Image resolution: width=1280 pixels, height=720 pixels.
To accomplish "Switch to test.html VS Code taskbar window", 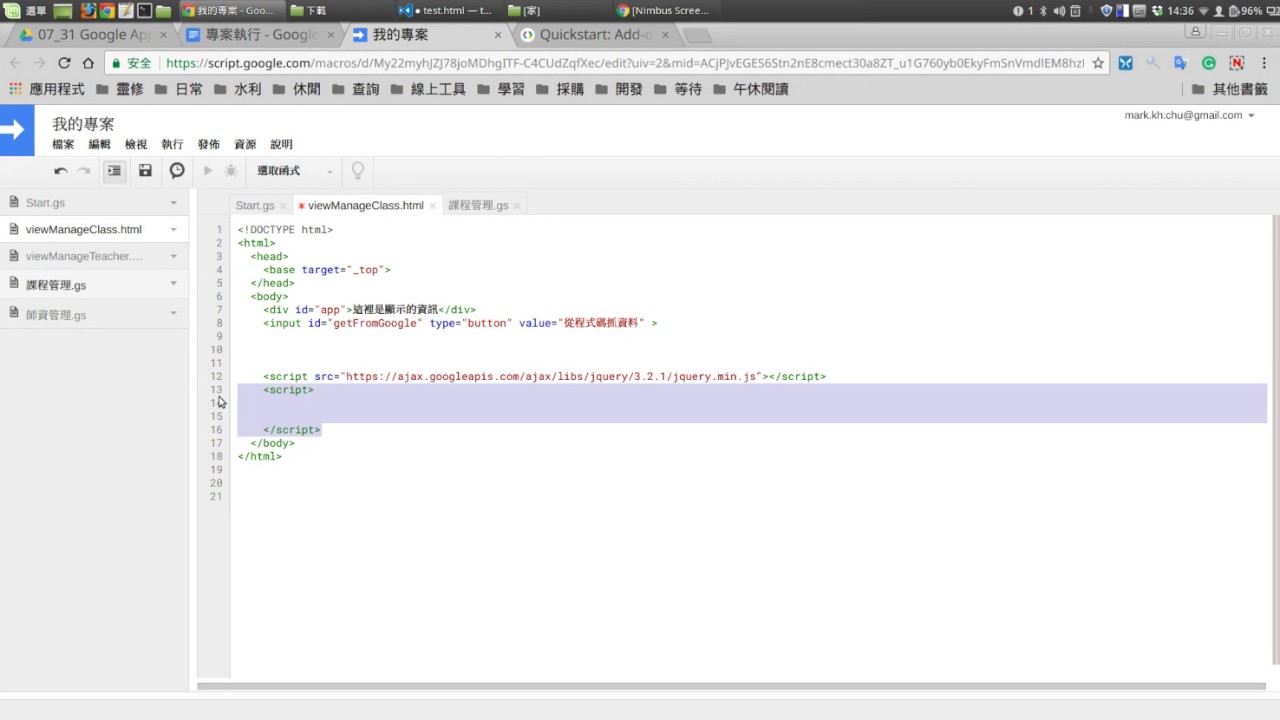I will 446,10.
